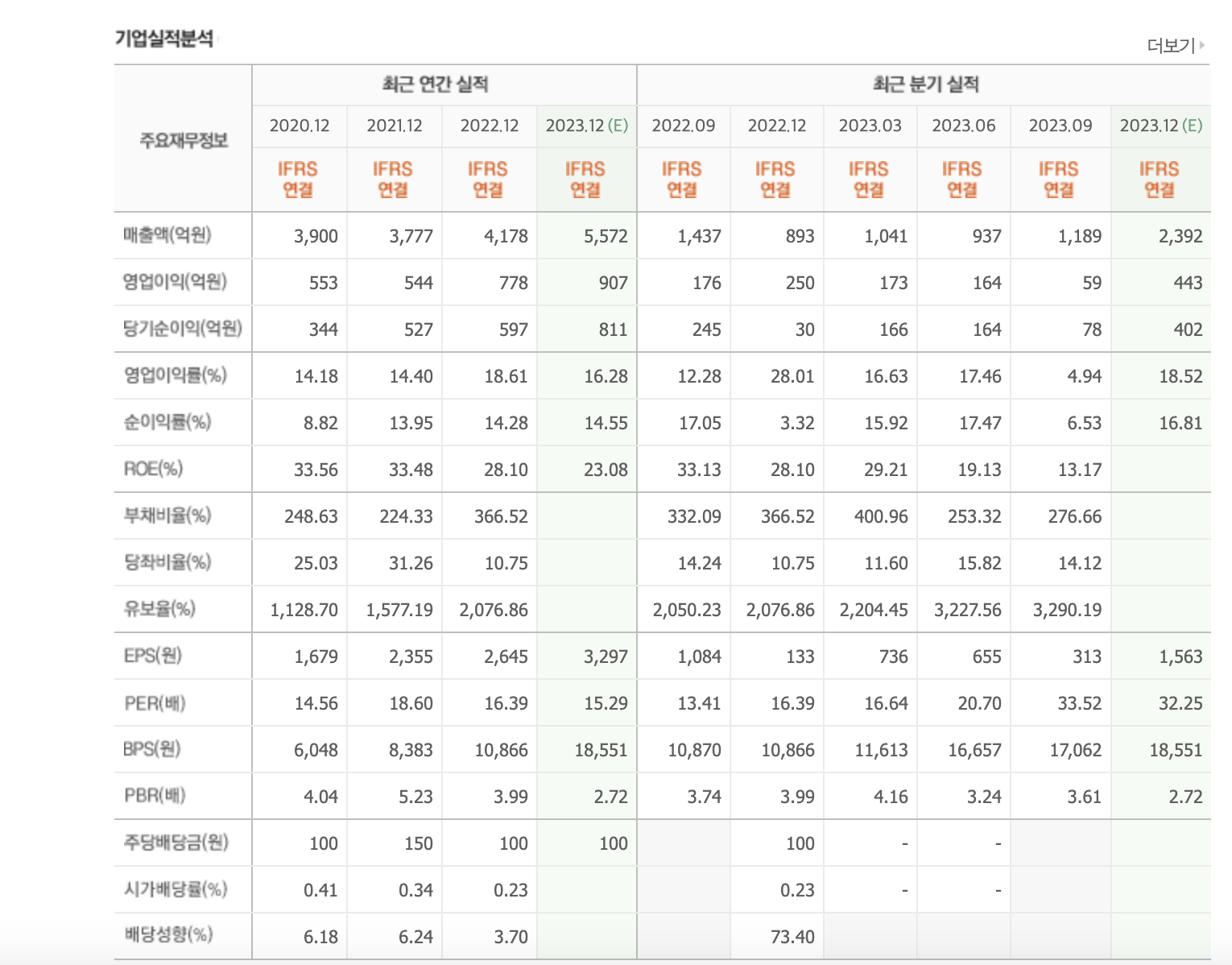The width and height of the screenshot is (1232, 965).
Task: Click the 14.18 operating margin value
Action: pyautogui.click(x=316, y=377)
